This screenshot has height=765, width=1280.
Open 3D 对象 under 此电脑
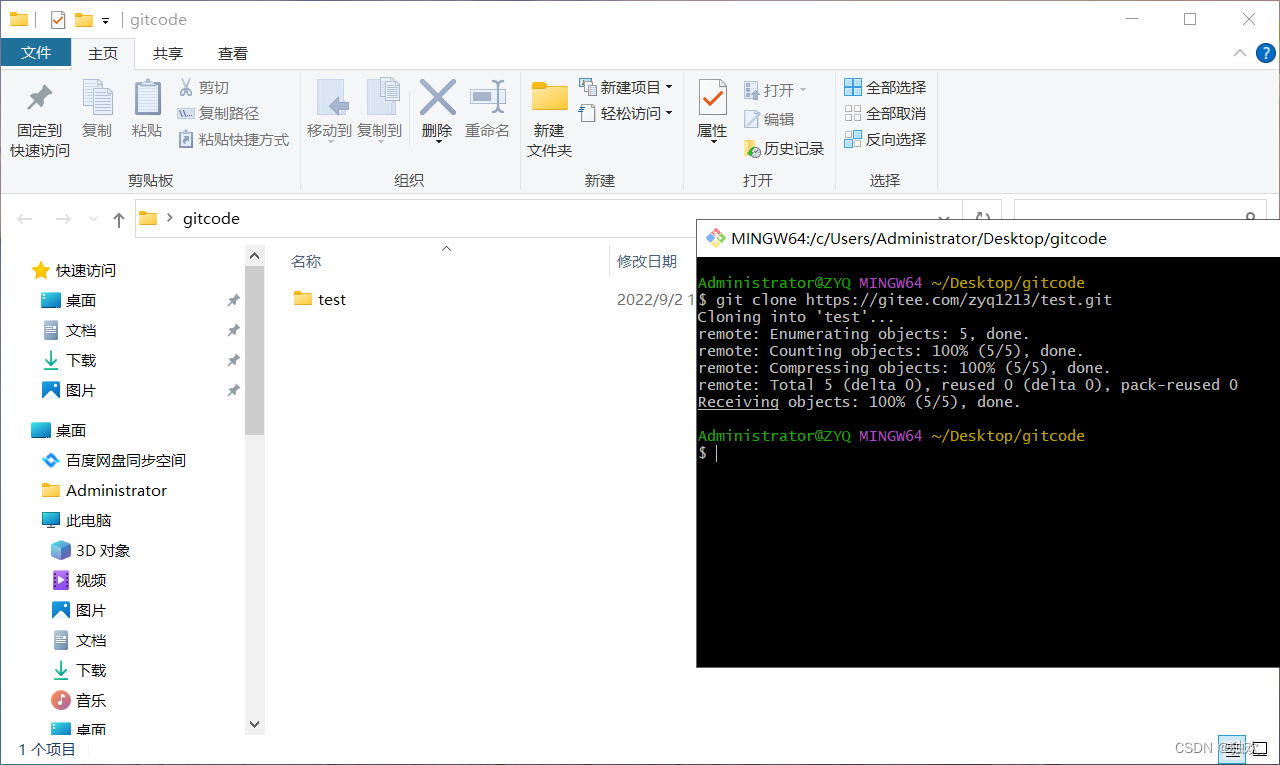pos(90,551)
